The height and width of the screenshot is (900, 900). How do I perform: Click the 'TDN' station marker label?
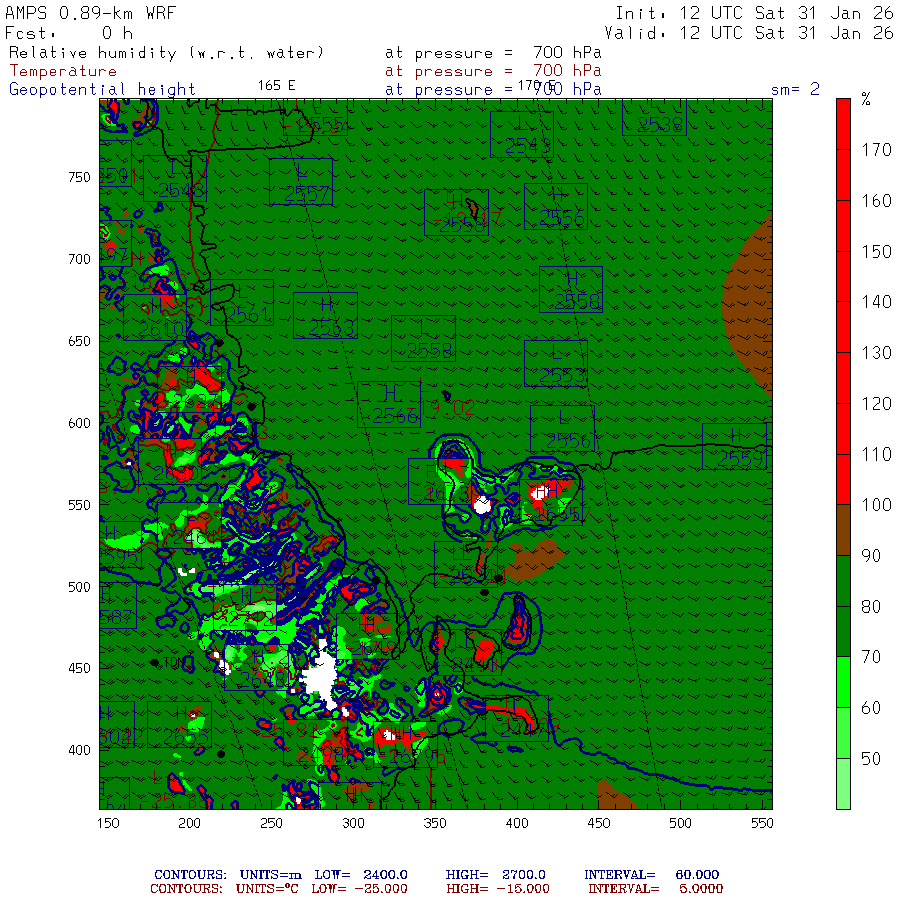(x=174, y=662)
